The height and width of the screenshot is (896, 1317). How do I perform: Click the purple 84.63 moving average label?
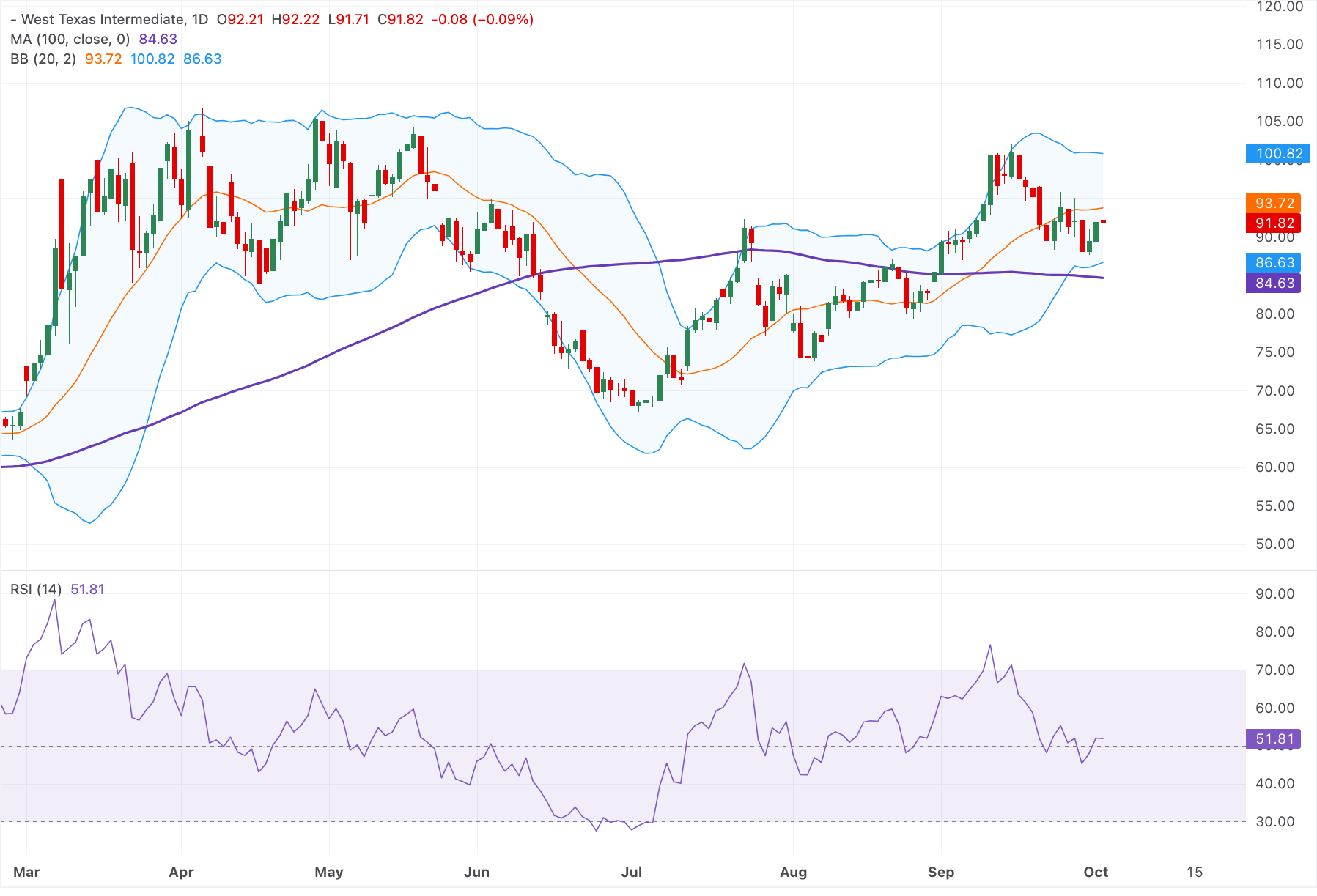(1274, 283)
